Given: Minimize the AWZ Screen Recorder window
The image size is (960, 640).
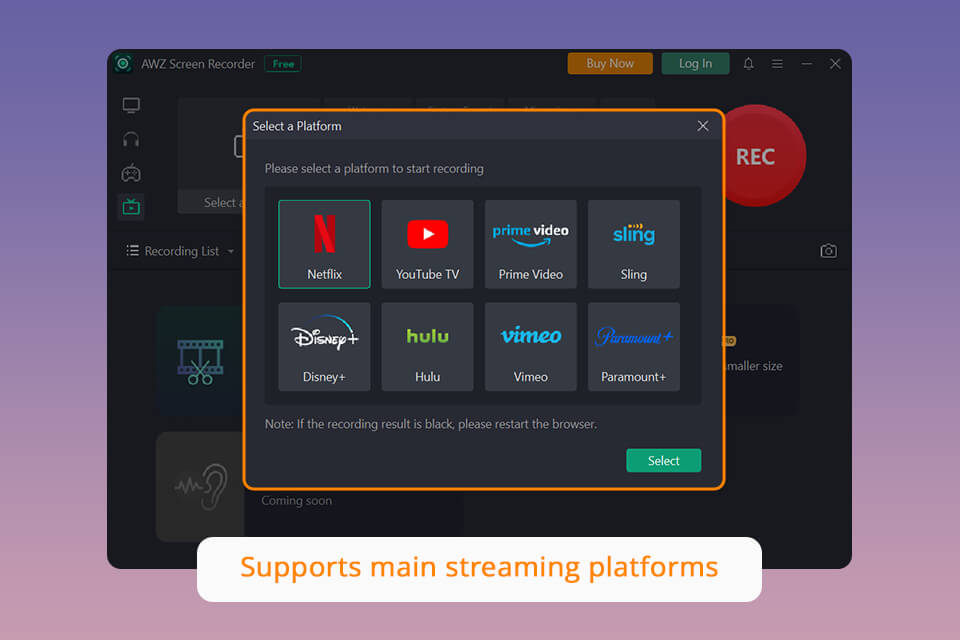Looking at the screenshot, I should pyautogui.click(x=807, y=64).
